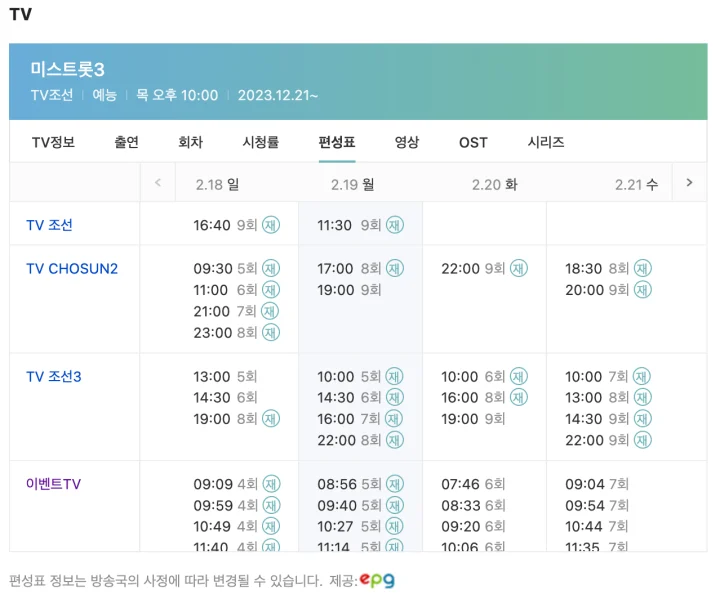Viewport: 720px width, 599px height.
Task: Open the TV정보 tab
Action: click(53, 142)
